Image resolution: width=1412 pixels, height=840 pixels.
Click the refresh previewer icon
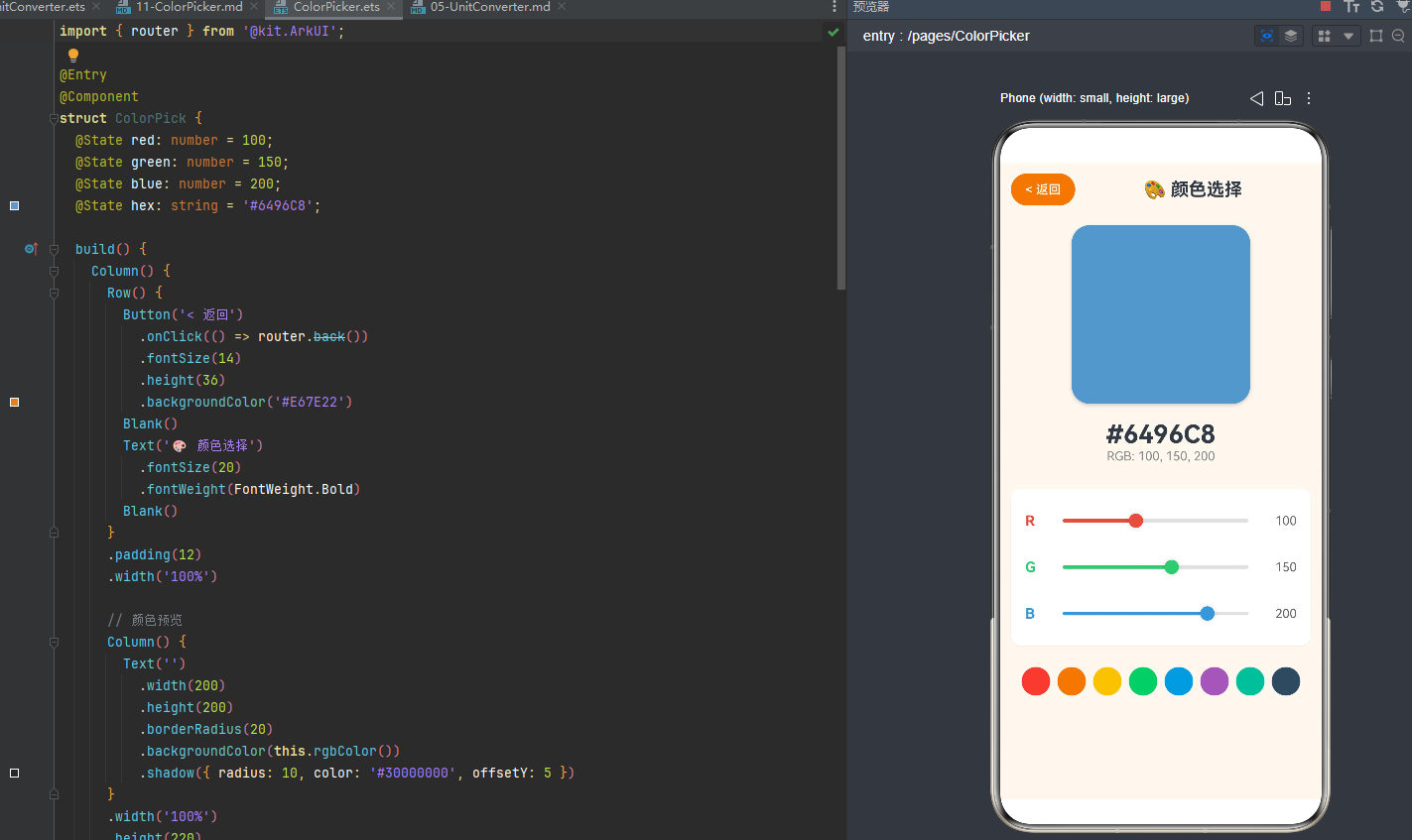1377,6
